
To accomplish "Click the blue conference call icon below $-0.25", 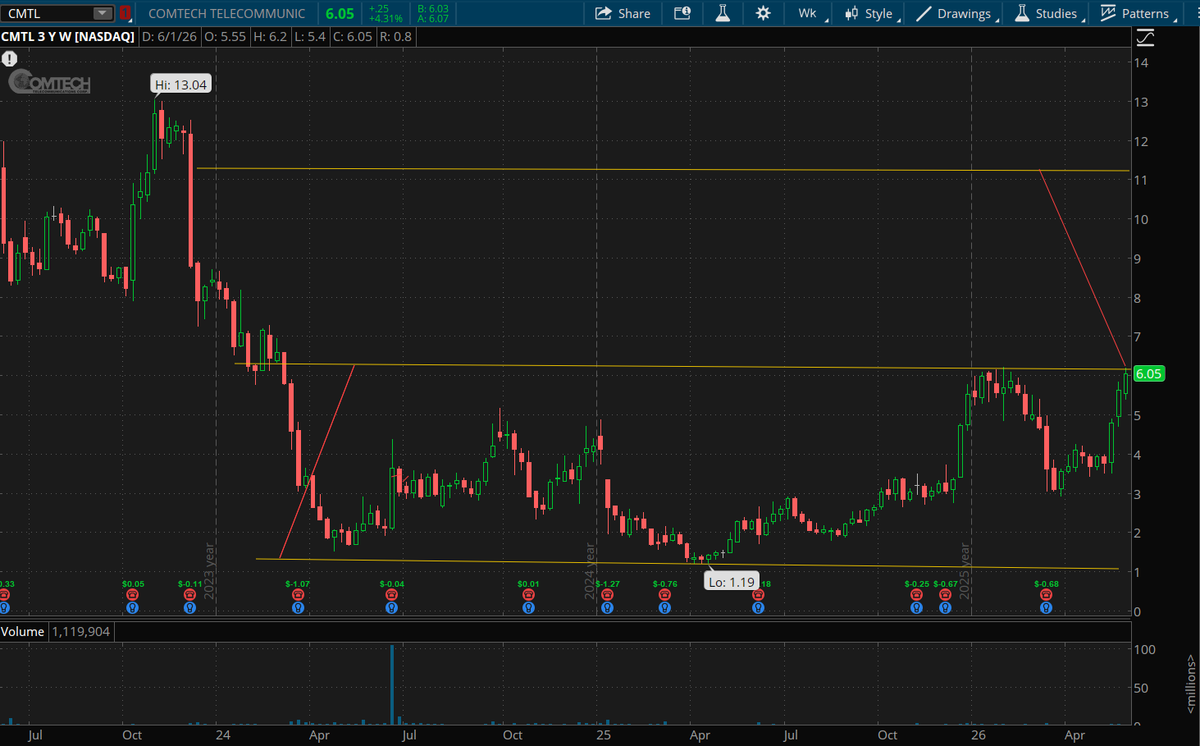I will 916,607.
